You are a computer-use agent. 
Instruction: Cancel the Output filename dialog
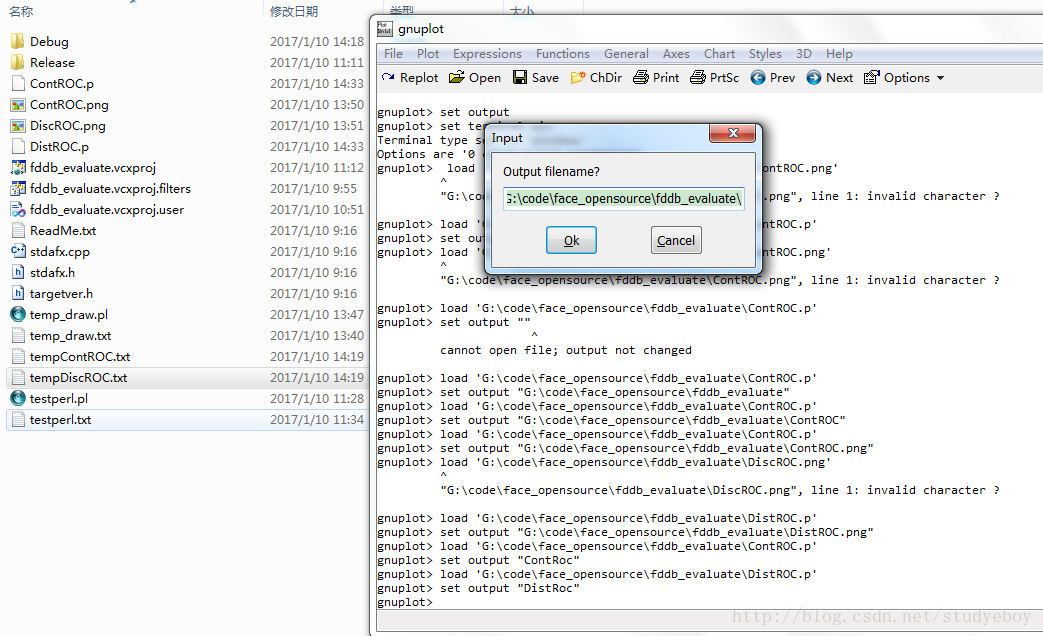pyautogui.click(x=676, y=240)
